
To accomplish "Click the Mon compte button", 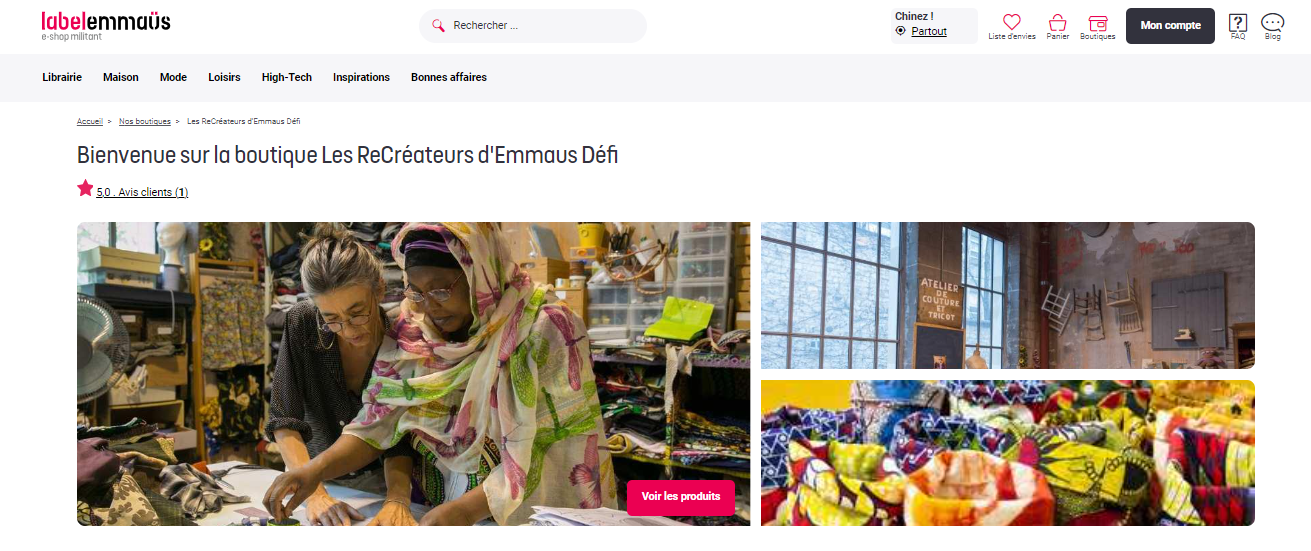I will (x=1170, y=26).
